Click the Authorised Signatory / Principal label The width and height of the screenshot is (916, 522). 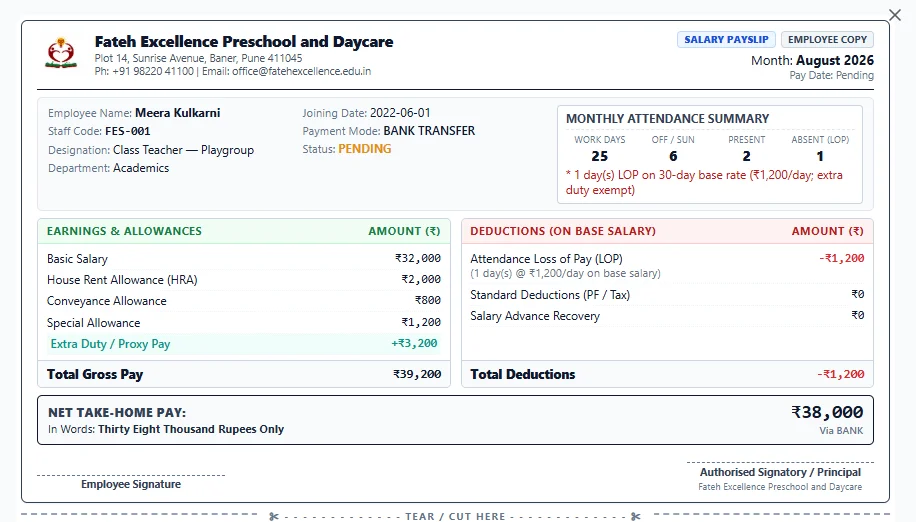click(x=780, y=472)
